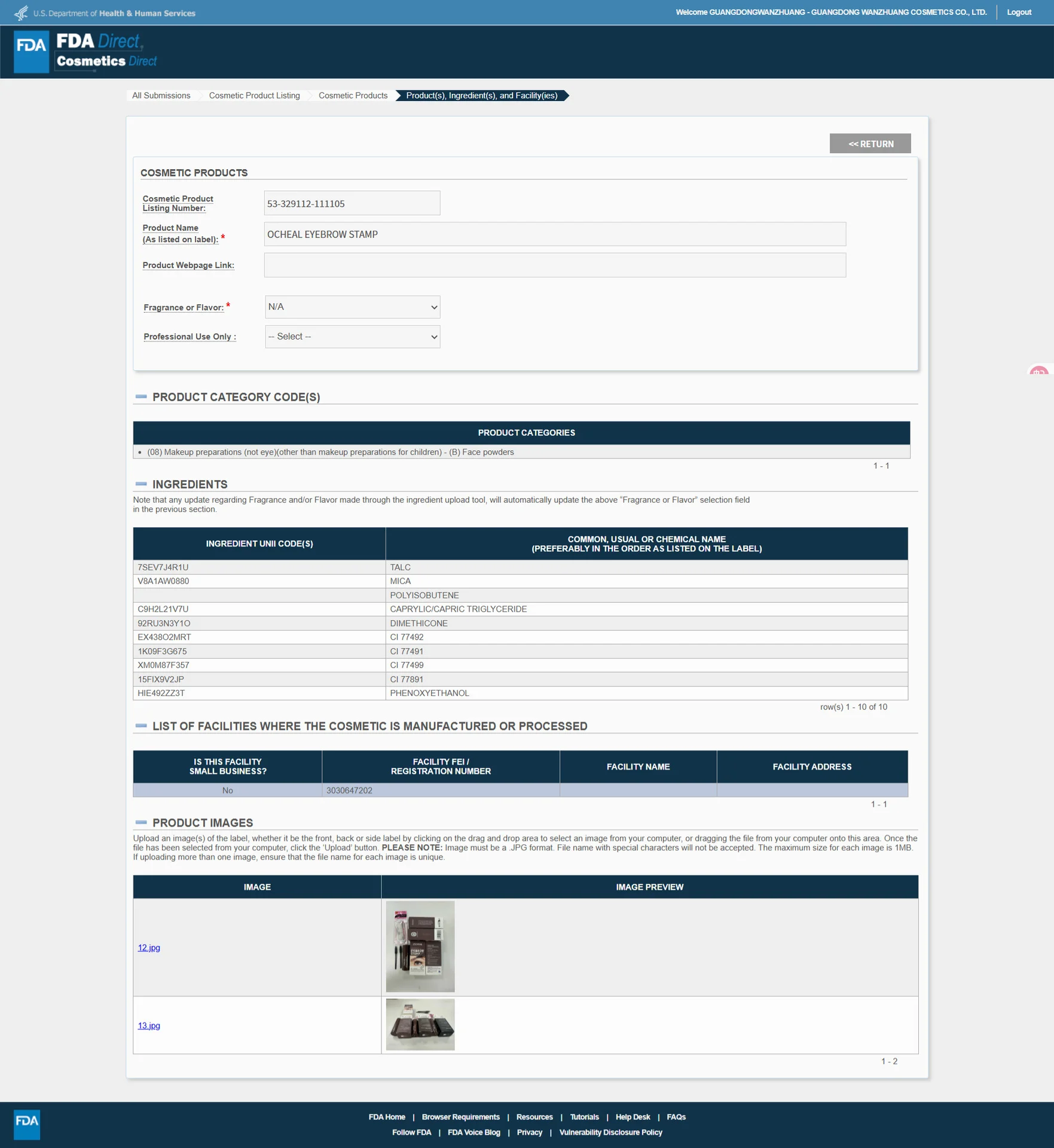Open the 12.jpg image link
1054x1148 pixels.
pos(149,948)
